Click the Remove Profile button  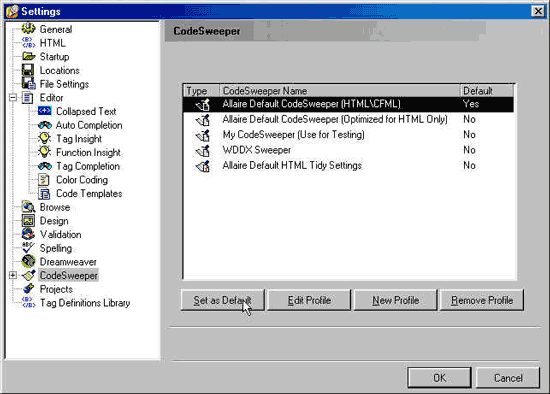(x=482, y=300)
